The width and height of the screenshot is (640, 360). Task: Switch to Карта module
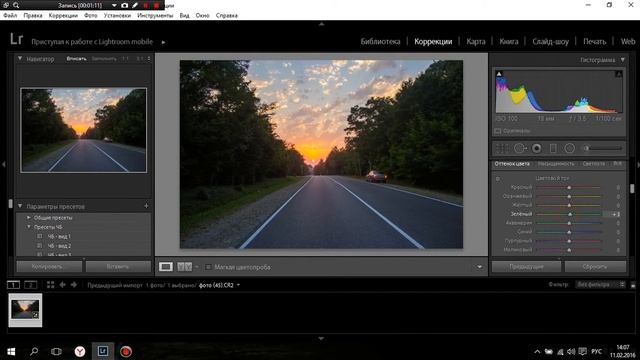476,41
